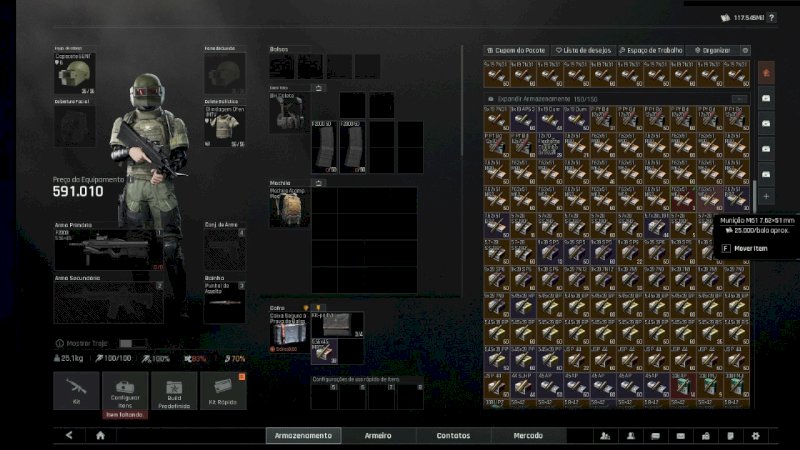Click the home icon in bottom bar
The height and width of the screenshot is (450, 800).
click(x=100, y=436)
